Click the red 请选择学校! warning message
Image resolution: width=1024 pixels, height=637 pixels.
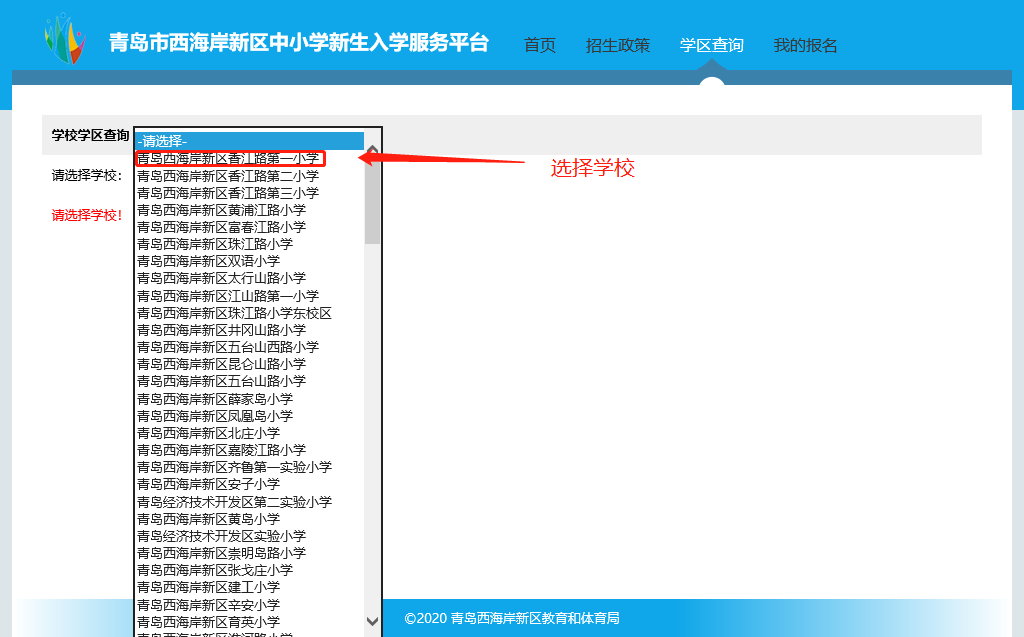87,215
